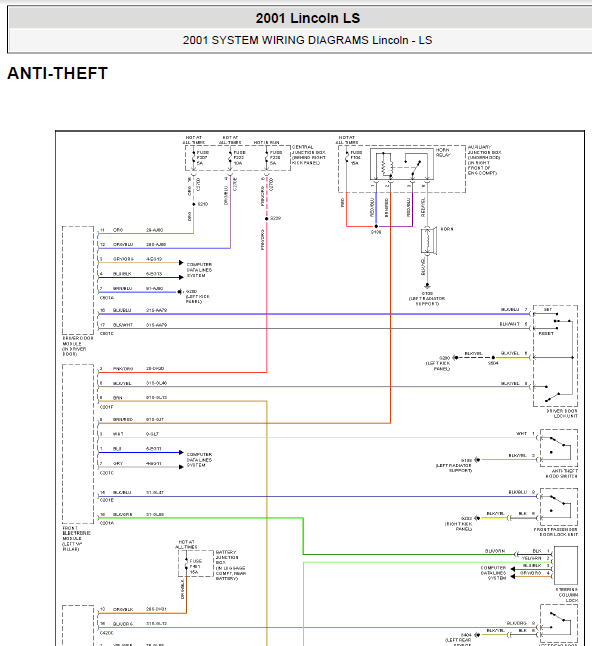
Task: Select the anti-theft hood switch symbol
Action: (x=559, y=448)
